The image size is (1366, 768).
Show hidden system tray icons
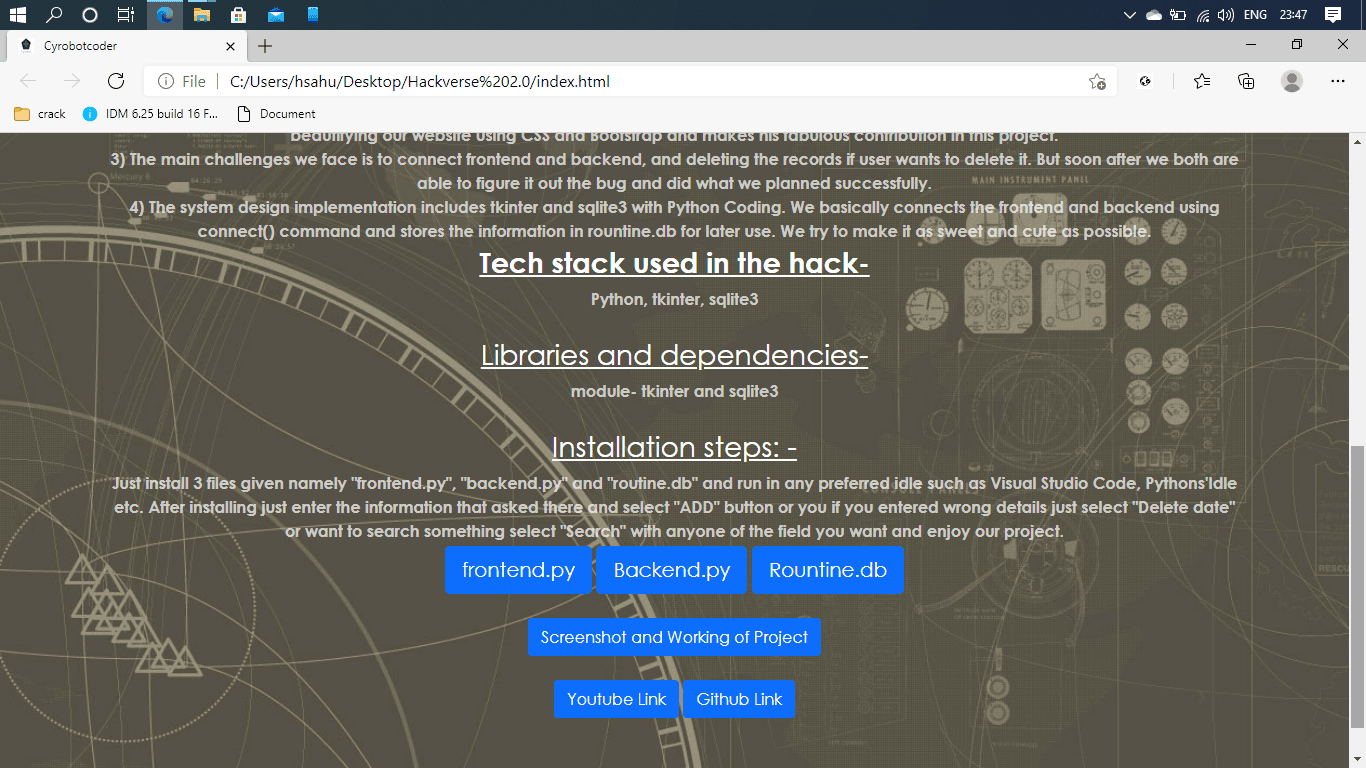click(1130, 15)
